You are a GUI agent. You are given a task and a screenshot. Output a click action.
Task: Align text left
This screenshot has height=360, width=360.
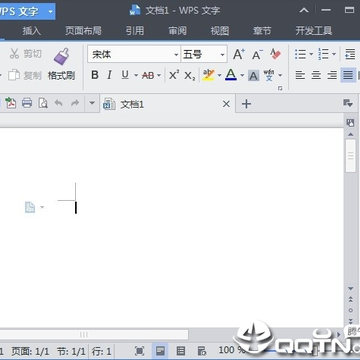pos(300,76)
